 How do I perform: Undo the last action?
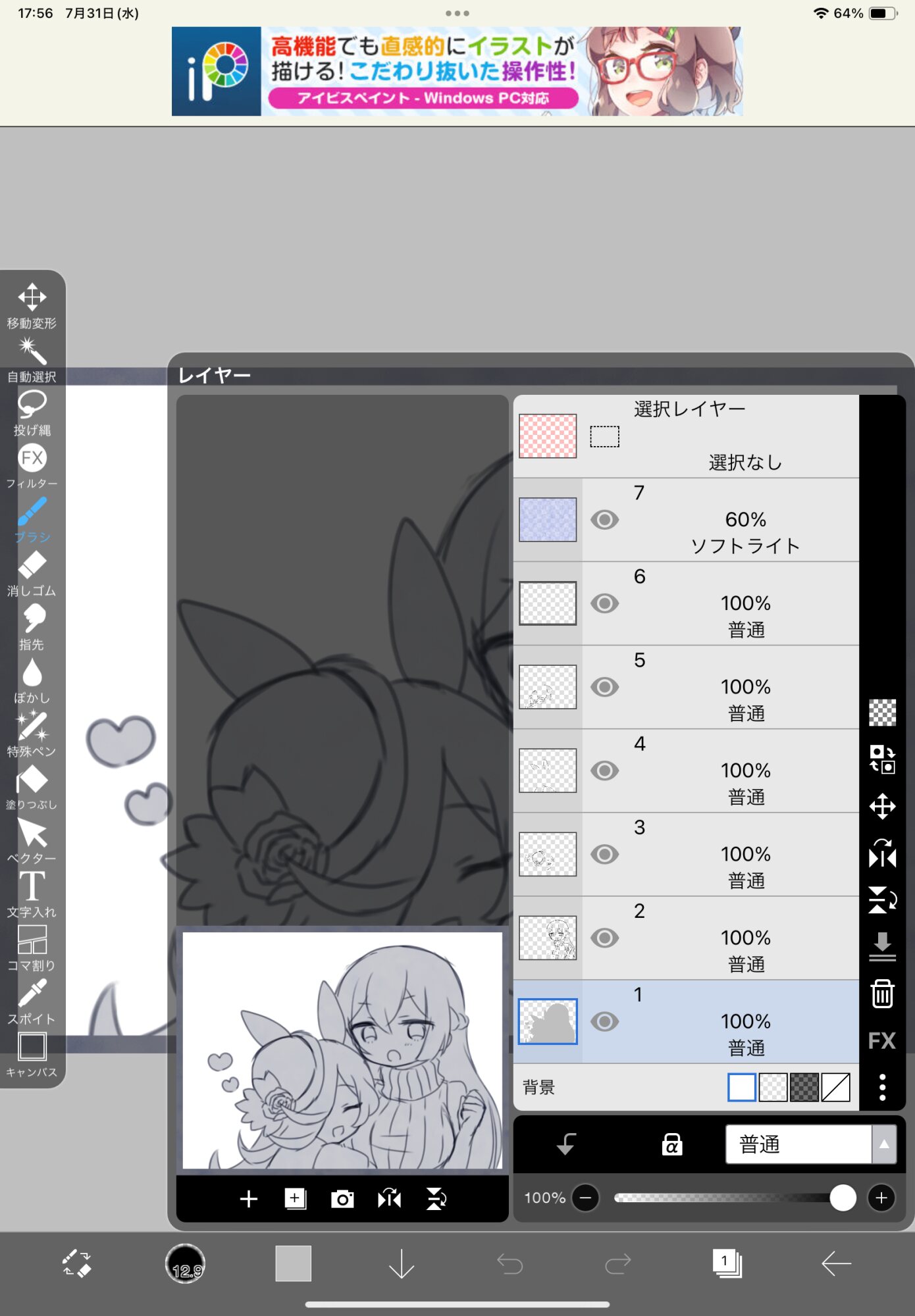(x=510, y=1263)
